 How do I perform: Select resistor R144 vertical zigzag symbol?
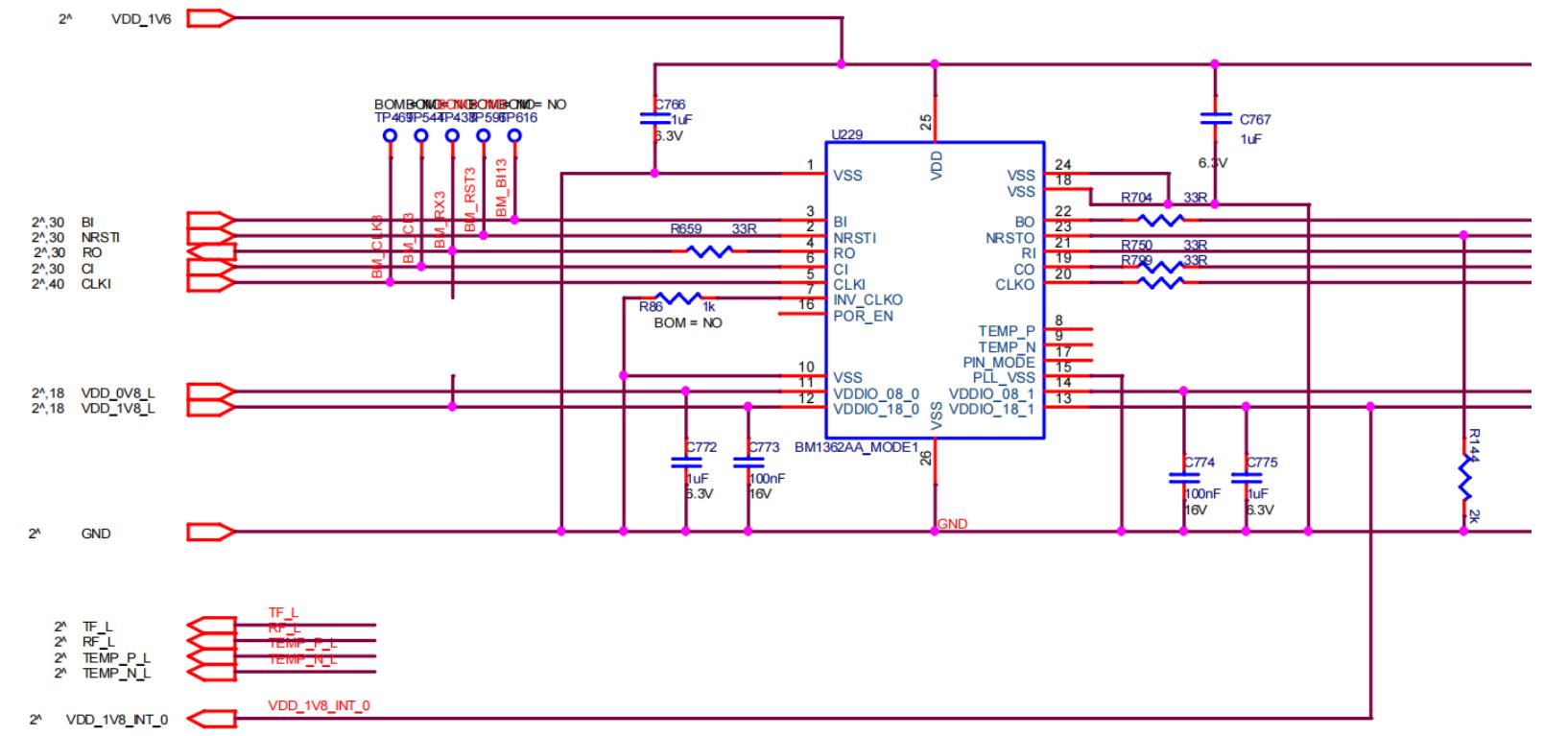(x=1464, y=477)
